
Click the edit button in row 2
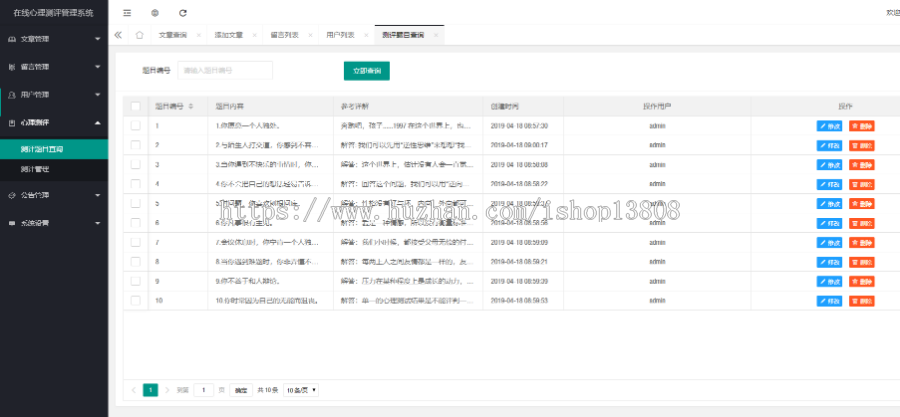(x=829, y=145)
